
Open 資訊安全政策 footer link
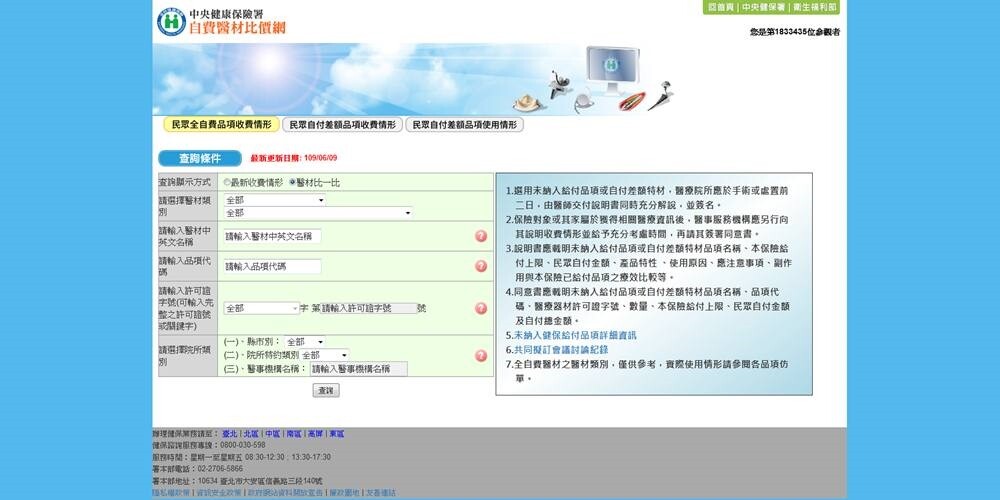(219, 493)
